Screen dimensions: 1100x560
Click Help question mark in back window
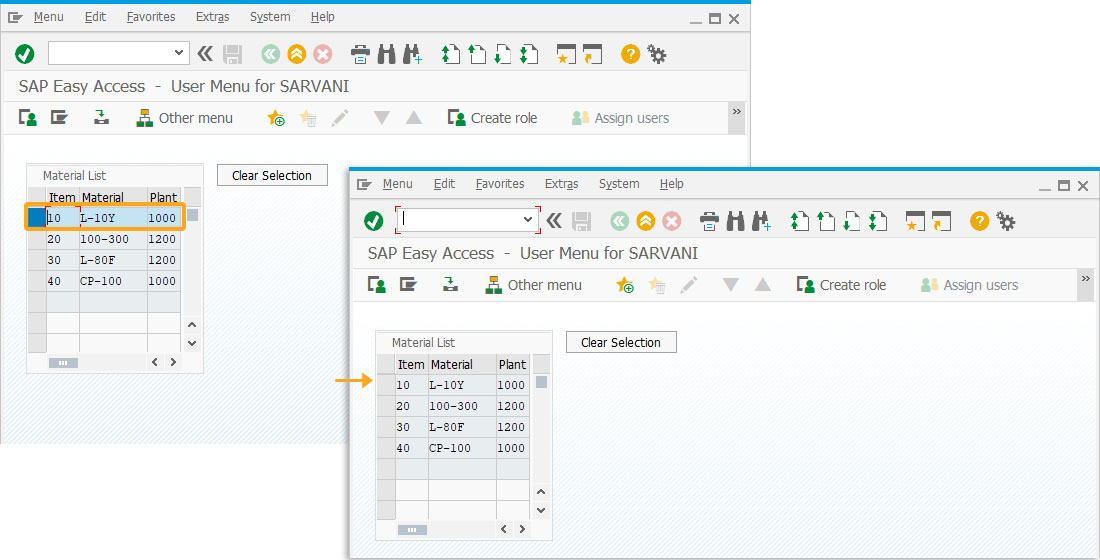[x=631, y=54]
